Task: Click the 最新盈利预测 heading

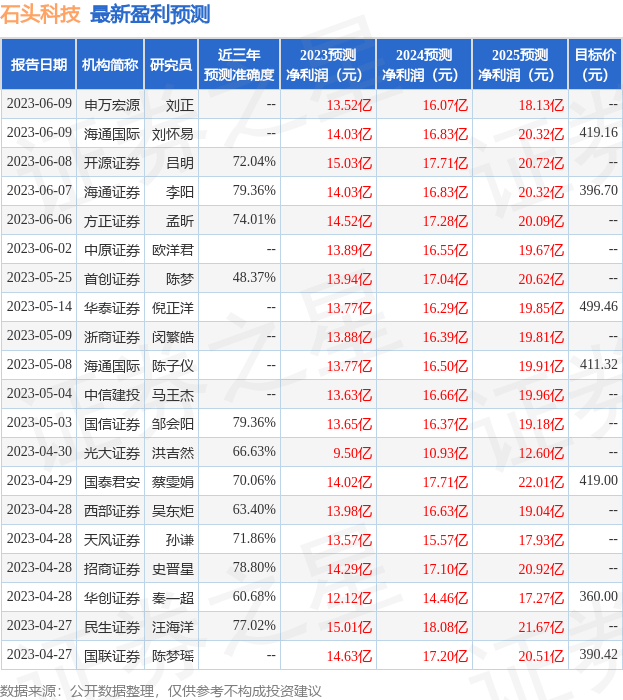Action: point(150,14)
